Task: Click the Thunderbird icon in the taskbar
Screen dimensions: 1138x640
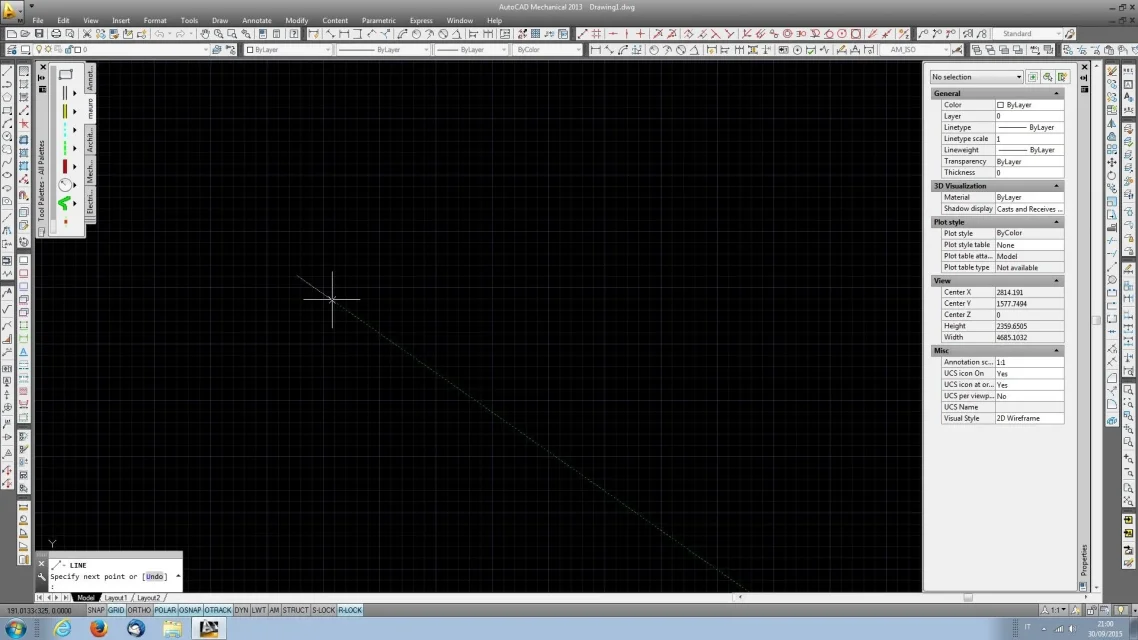Action: coord(136,628)
